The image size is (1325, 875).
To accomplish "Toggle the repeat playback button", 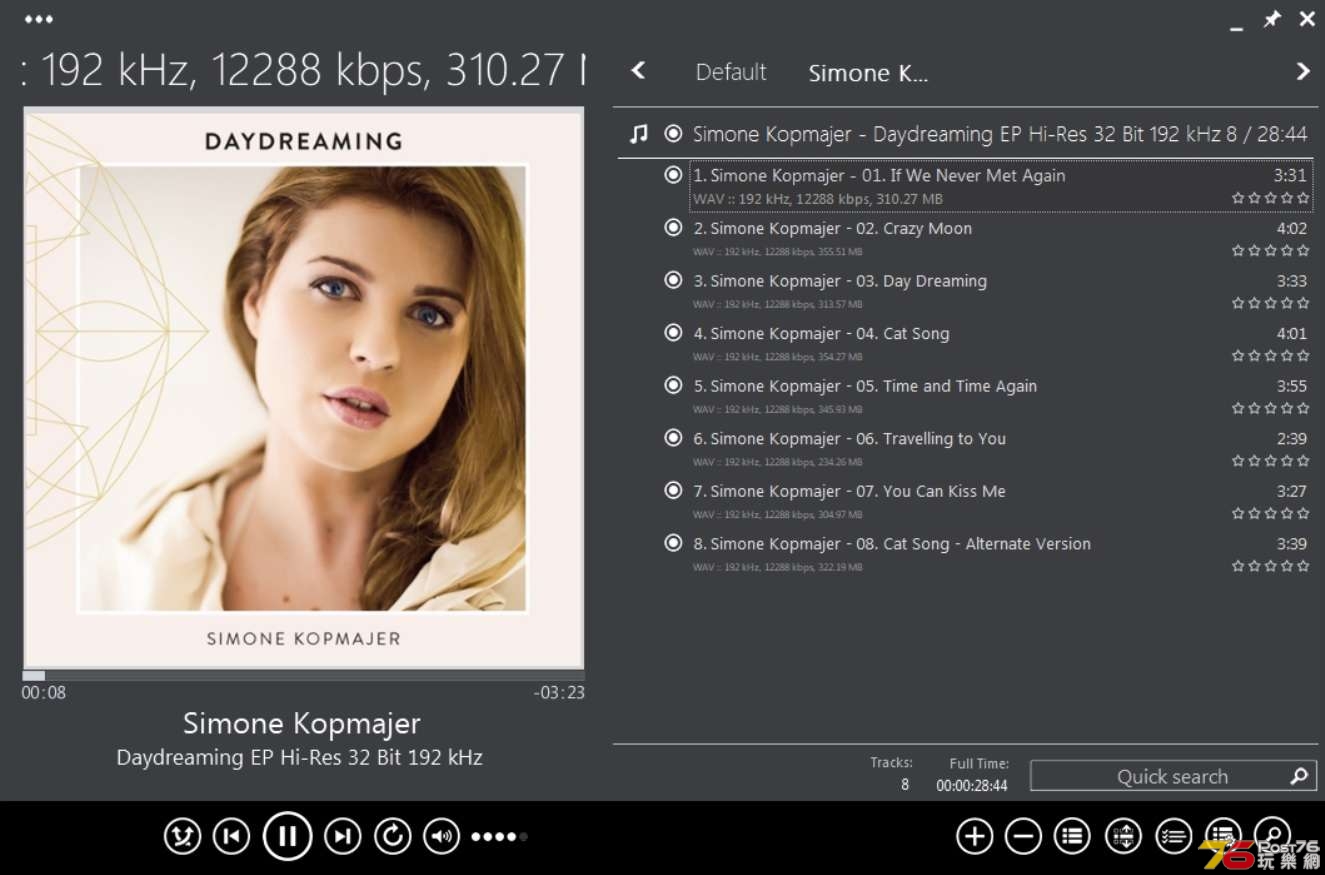I will pos(392,836).
